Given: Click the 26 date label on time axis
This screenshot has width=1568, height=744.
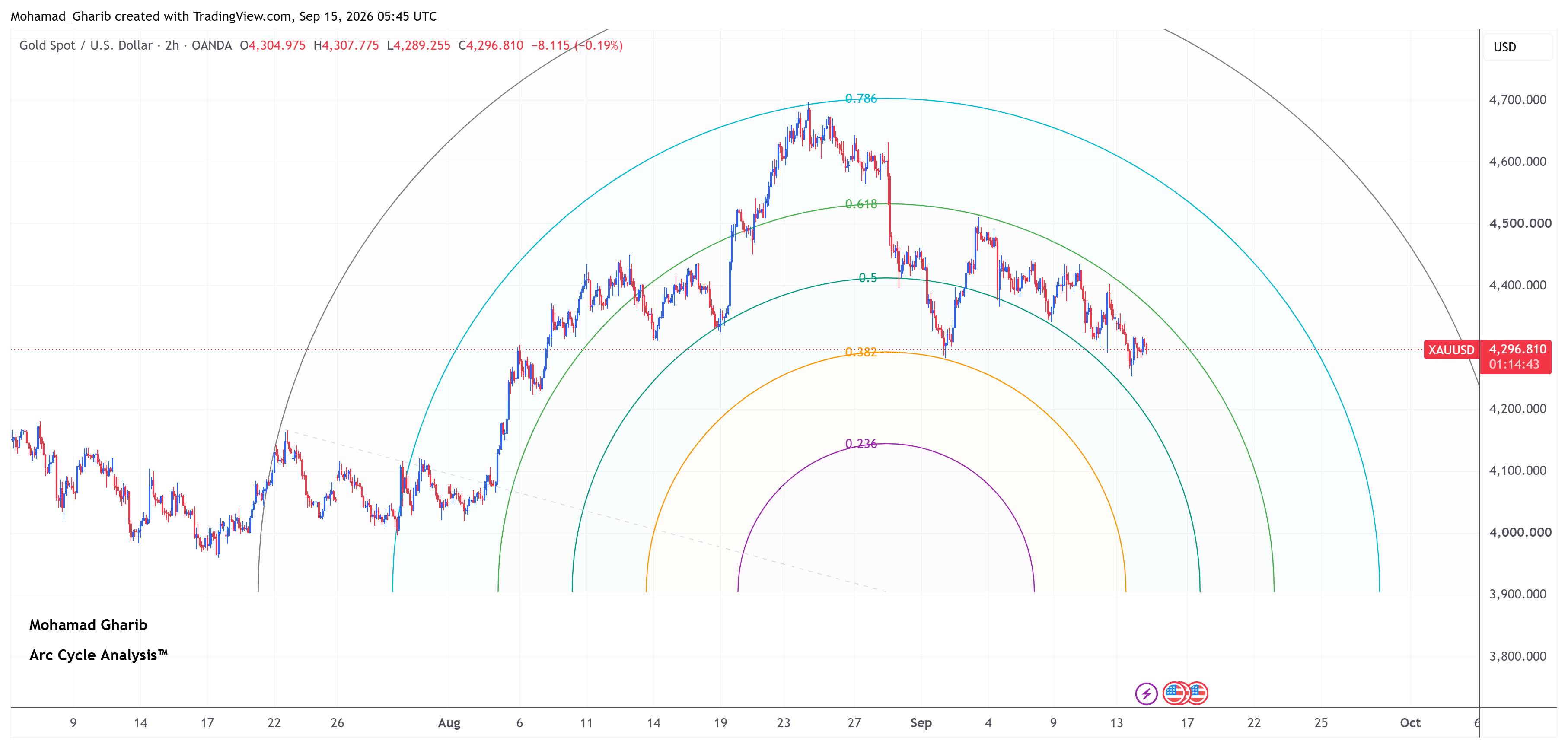Looking at the screenshot, I should click(337, 723).
